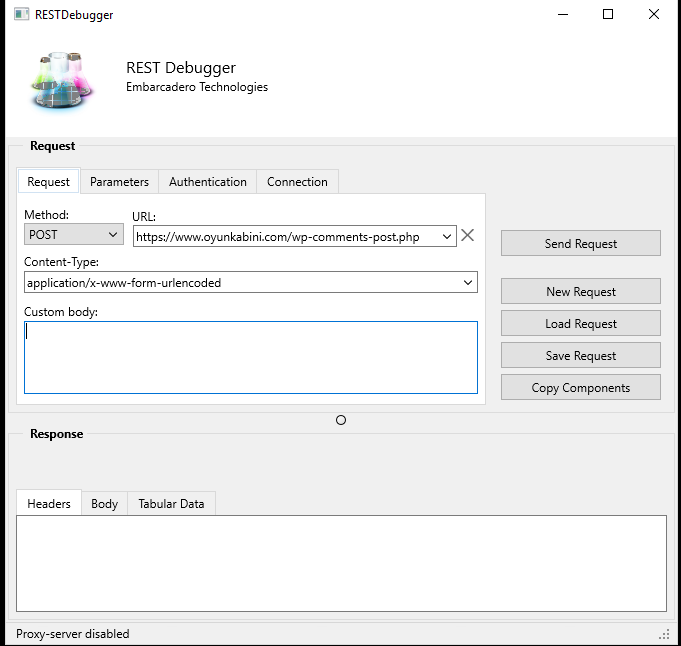This screenshot has width=681, height=646.
Task: Click the 'Content-Type:' label
Action: coord(61,262)
